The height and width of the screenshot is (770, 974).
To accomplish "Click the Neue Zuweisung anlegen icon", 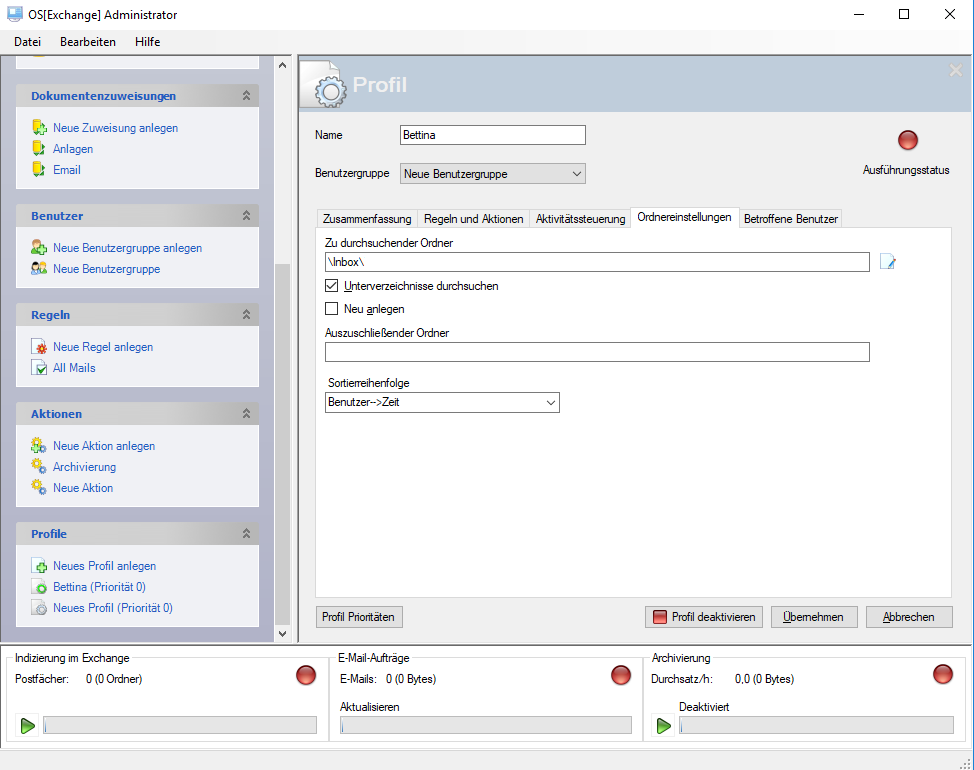I will pyautogui.click(x=39, y=128).
